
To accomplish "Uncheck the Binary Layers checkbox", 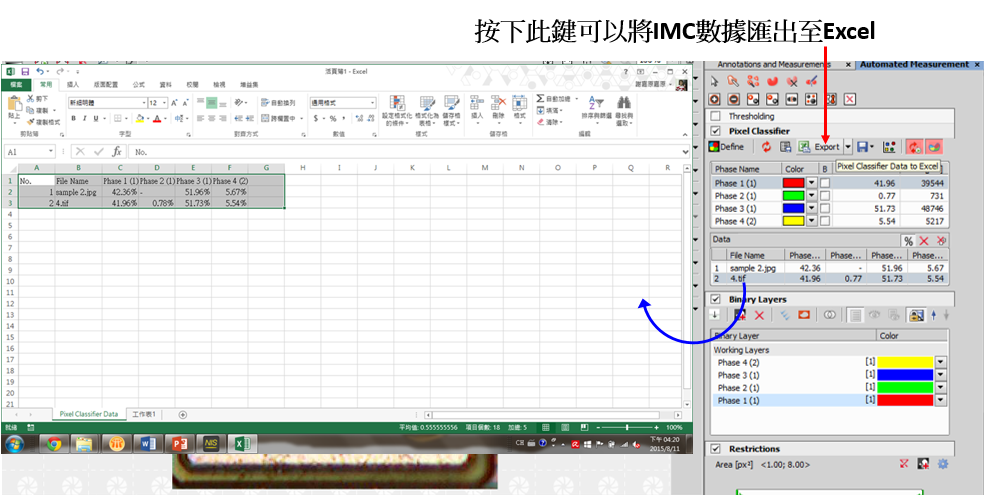I will coord(715,299).
